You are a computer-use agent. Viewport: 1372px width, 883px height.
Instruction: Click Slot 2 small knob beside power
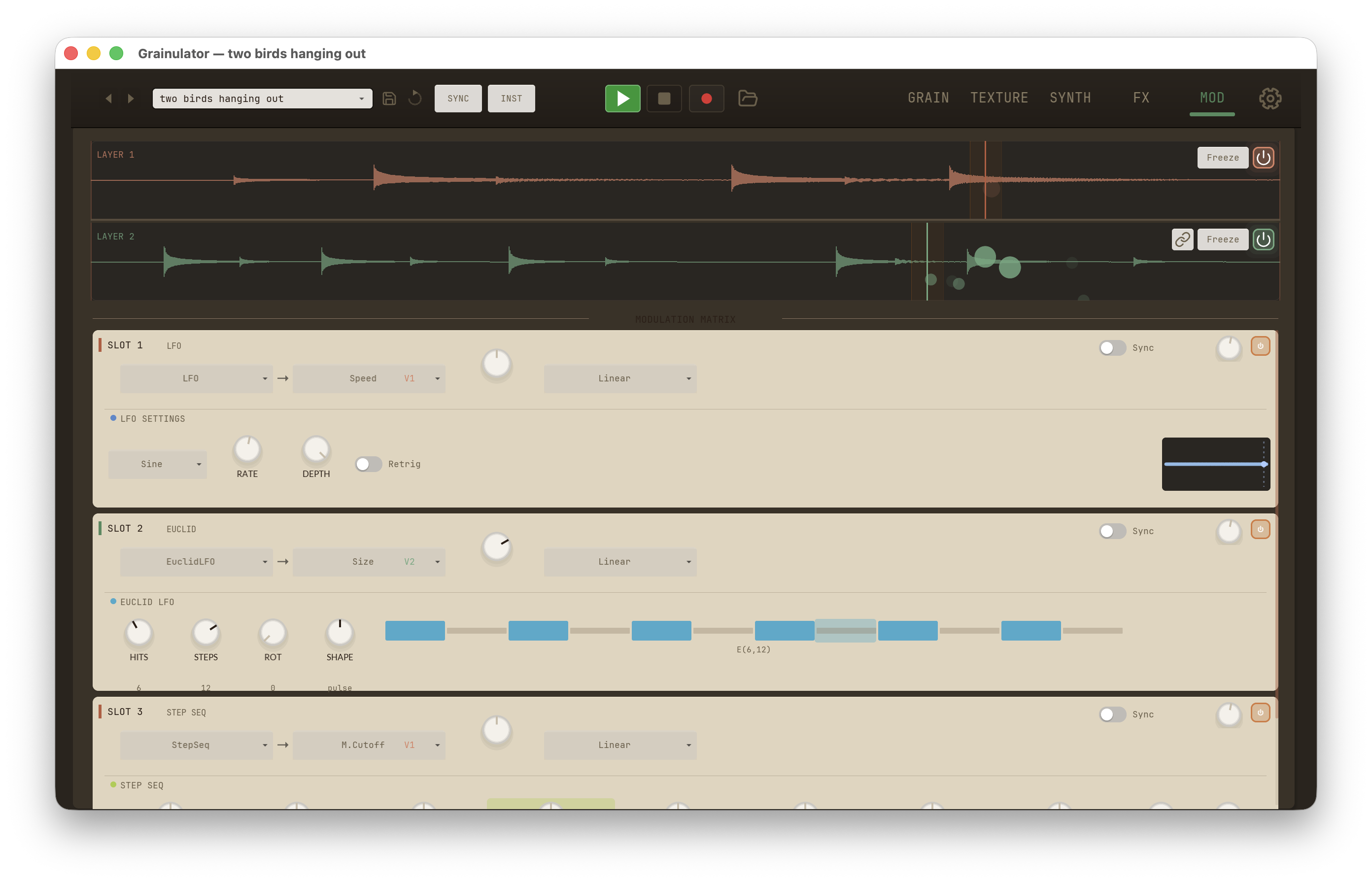tap(1229, 532)
